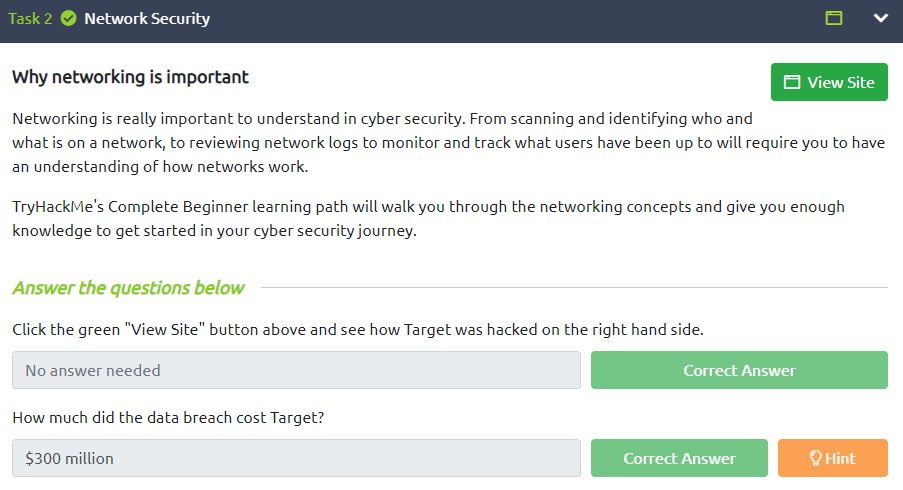Click the question about data breach cost
Screen dimensions: 903x490
(168, 417)
